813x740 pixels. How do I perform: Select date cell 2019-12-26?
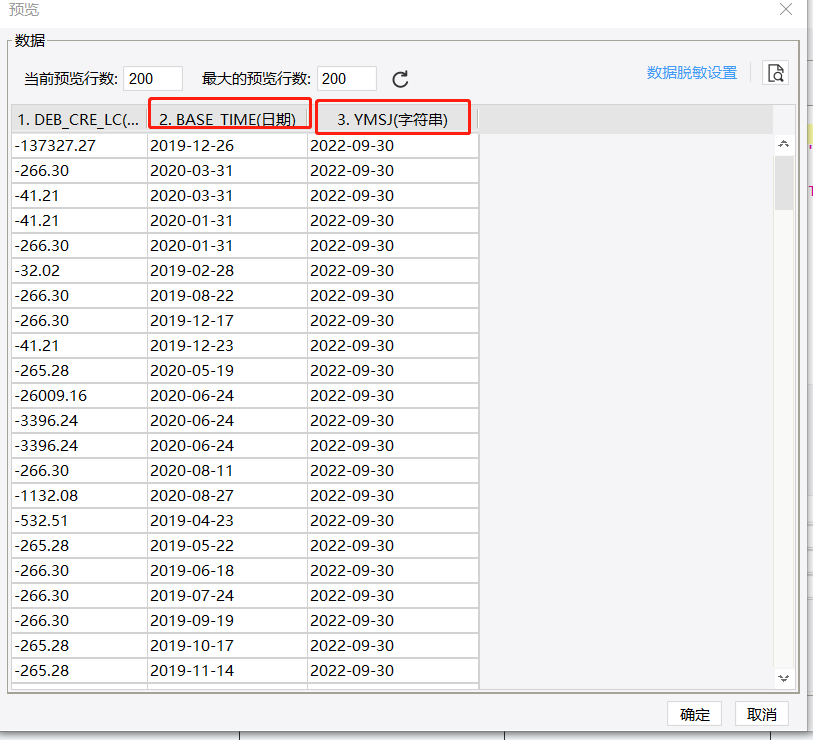pyautogui.click(x=228, y=146)
